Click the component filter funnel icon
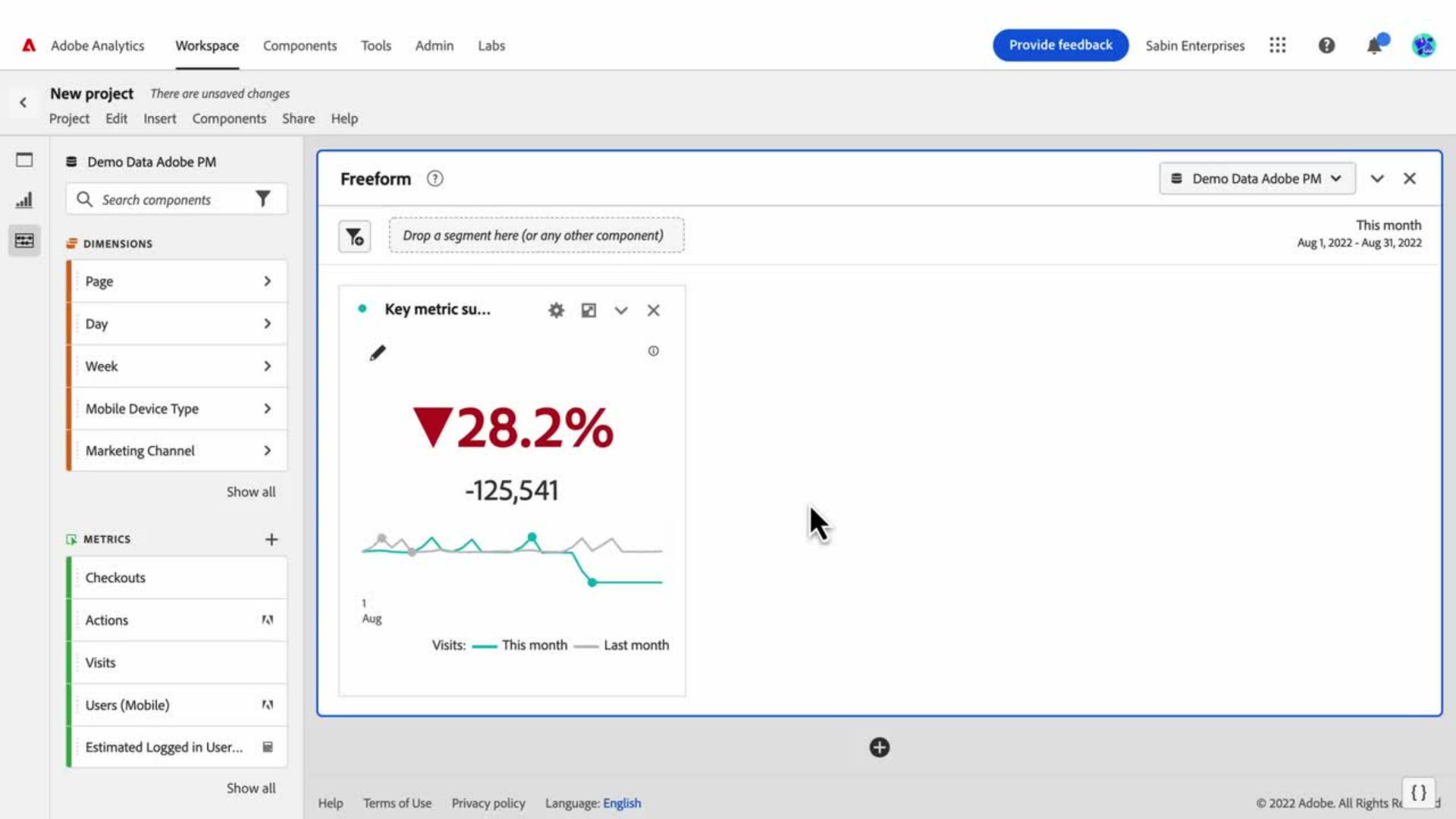This screenshot has height=819, width=1456. [262, 199]
